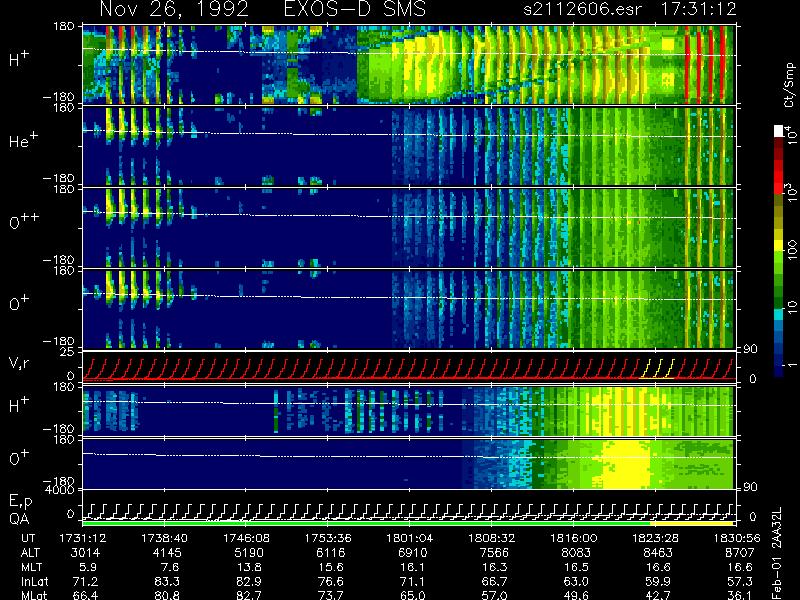Click the UT tick value '1823:28'
800x600 pixels.
click(x=655, y=538)
